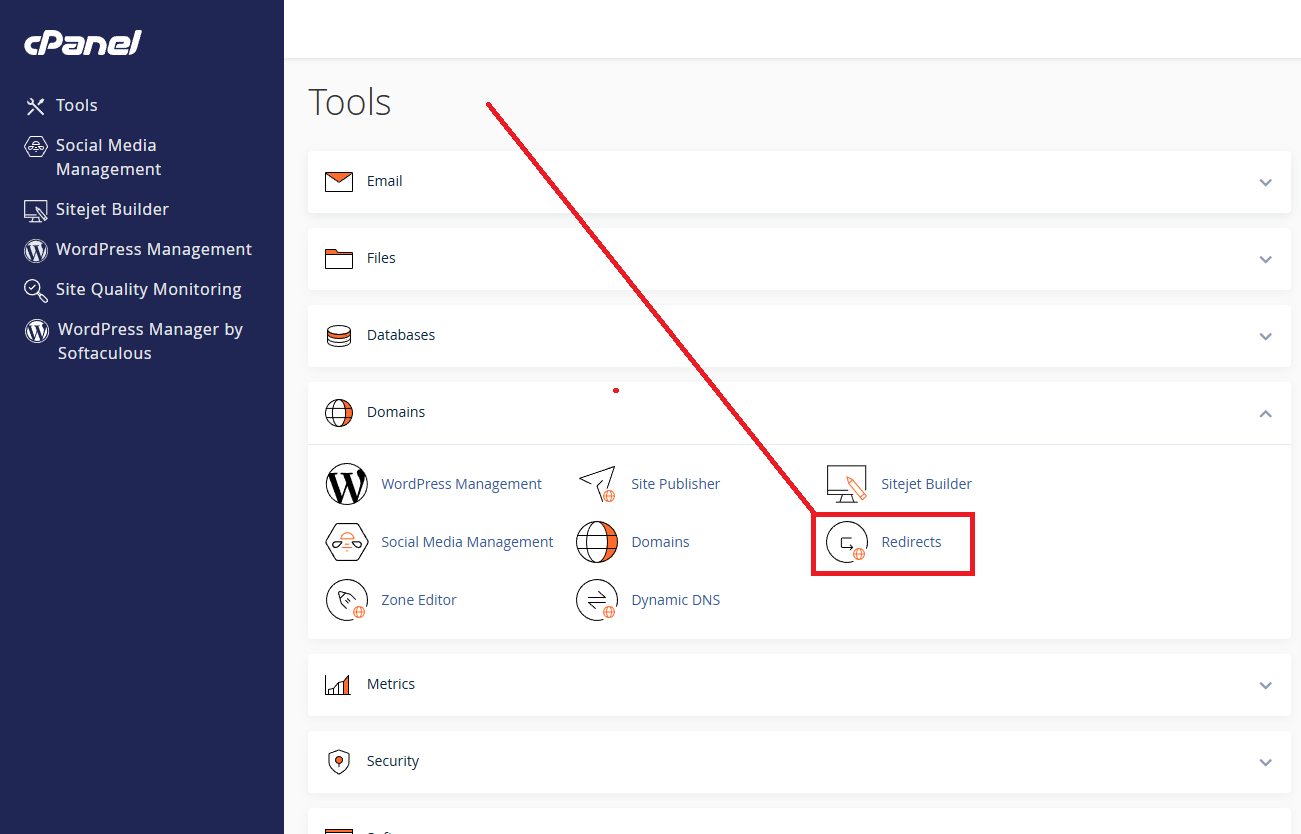The height and width of the screenshot is (834, 1301).
Task: Click Sitejet Builder monitor icon in Domains
Action: point(847,484)
